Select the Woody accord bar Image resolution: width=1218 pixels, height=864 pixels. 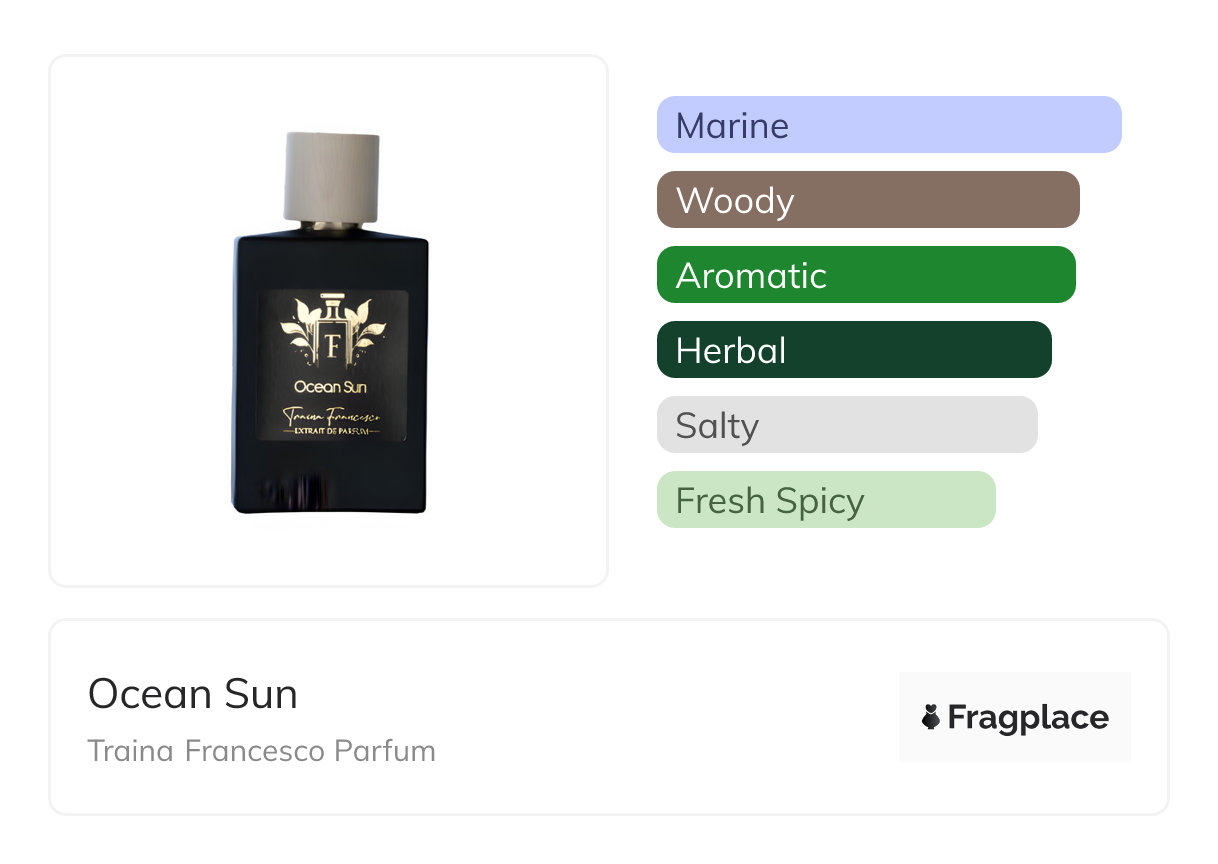click(867, 200)
